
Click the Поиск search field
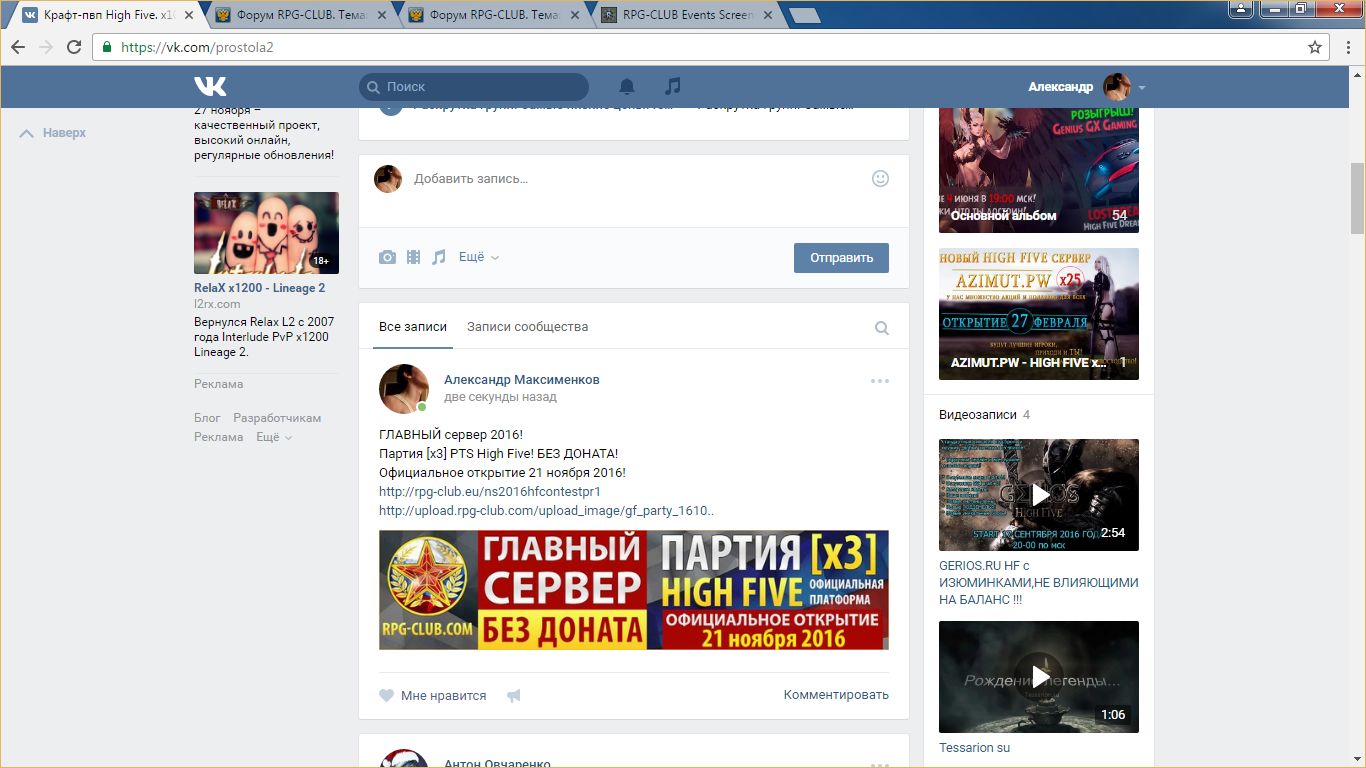pos(474,87)
